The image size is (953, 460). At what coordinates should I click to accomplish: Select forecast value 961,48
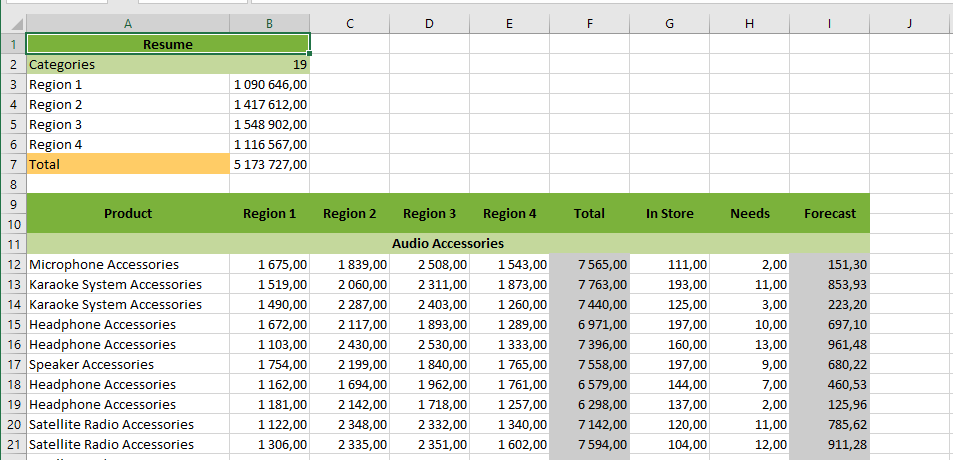coord(829,344)
